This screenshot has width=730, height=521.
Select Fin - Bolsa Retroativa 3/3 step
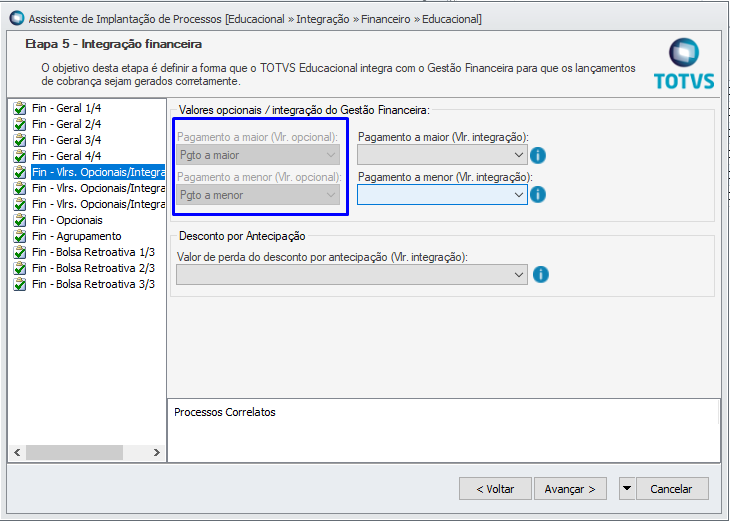(x=94, y=284)
